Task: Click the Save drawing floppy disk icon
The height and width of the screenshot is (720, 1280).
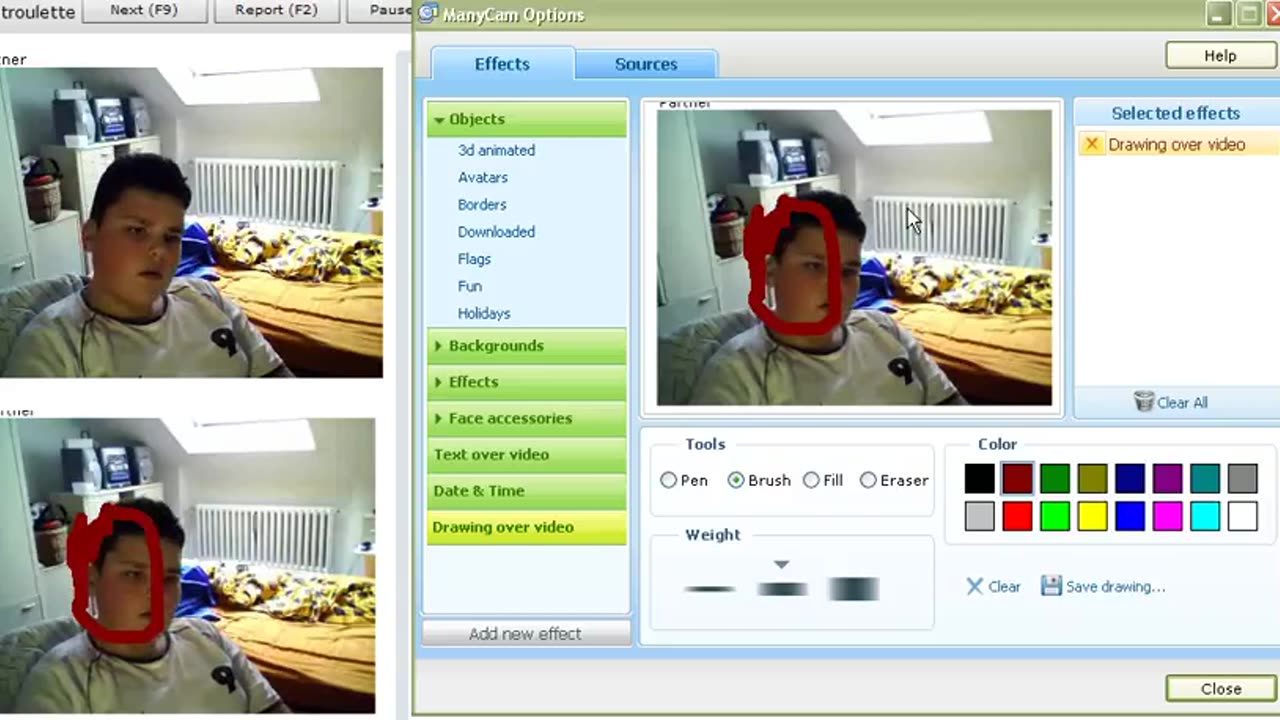Action: tap(1051, 586)
